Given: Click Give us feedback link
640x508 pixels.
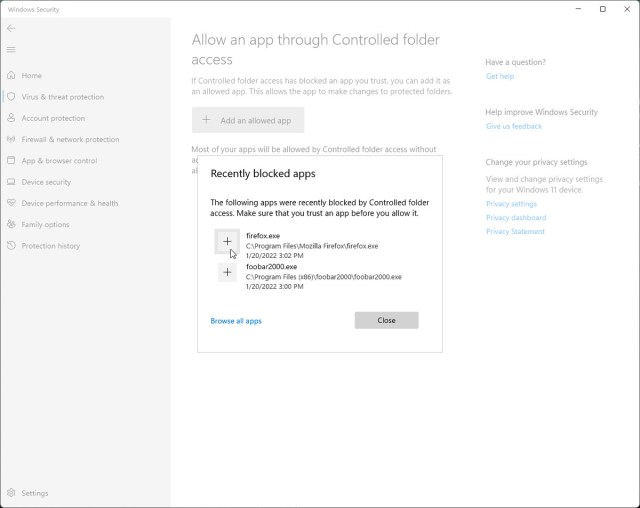Looking at the screenshot, I should click(514, 126).
